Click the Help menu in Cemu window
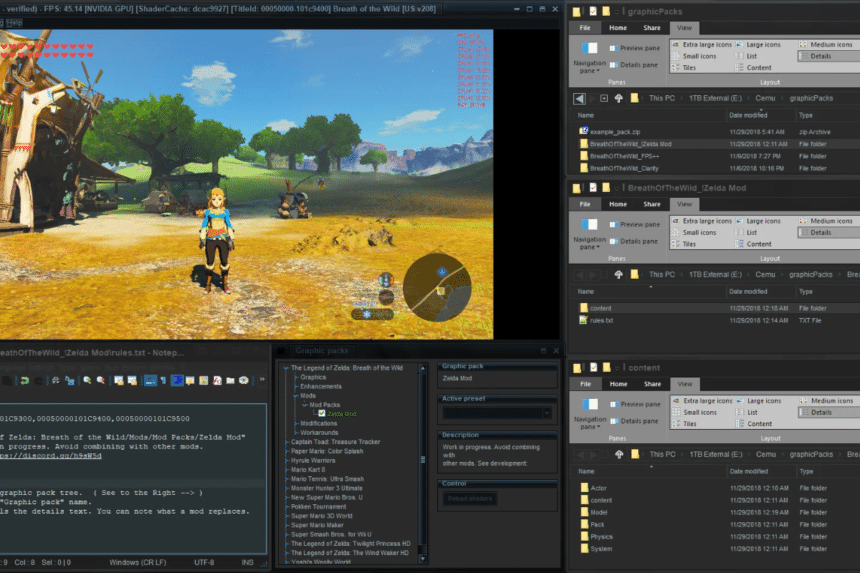Screen dimensions: 860x573 (x=14, y=23)
